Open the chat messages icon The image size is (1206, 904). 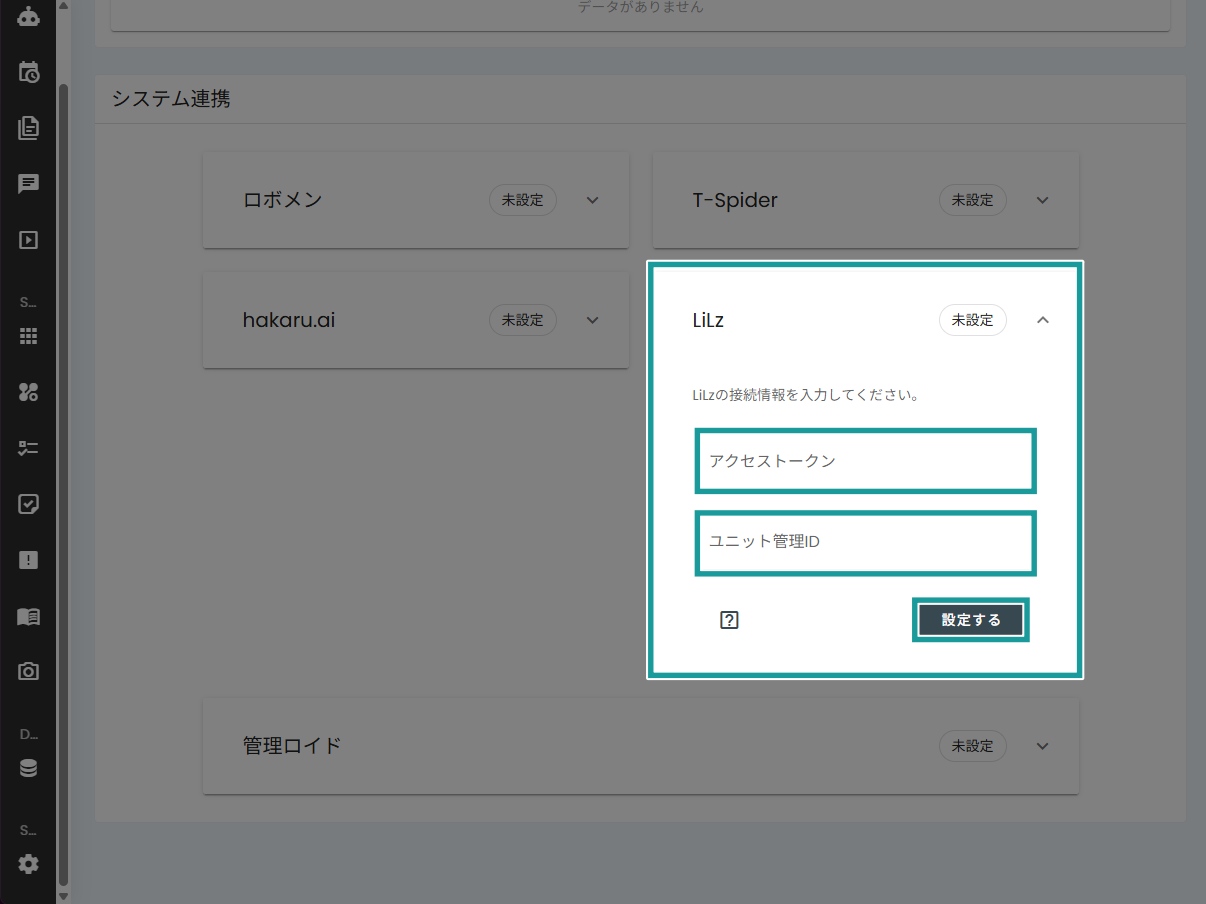(27, 183)
